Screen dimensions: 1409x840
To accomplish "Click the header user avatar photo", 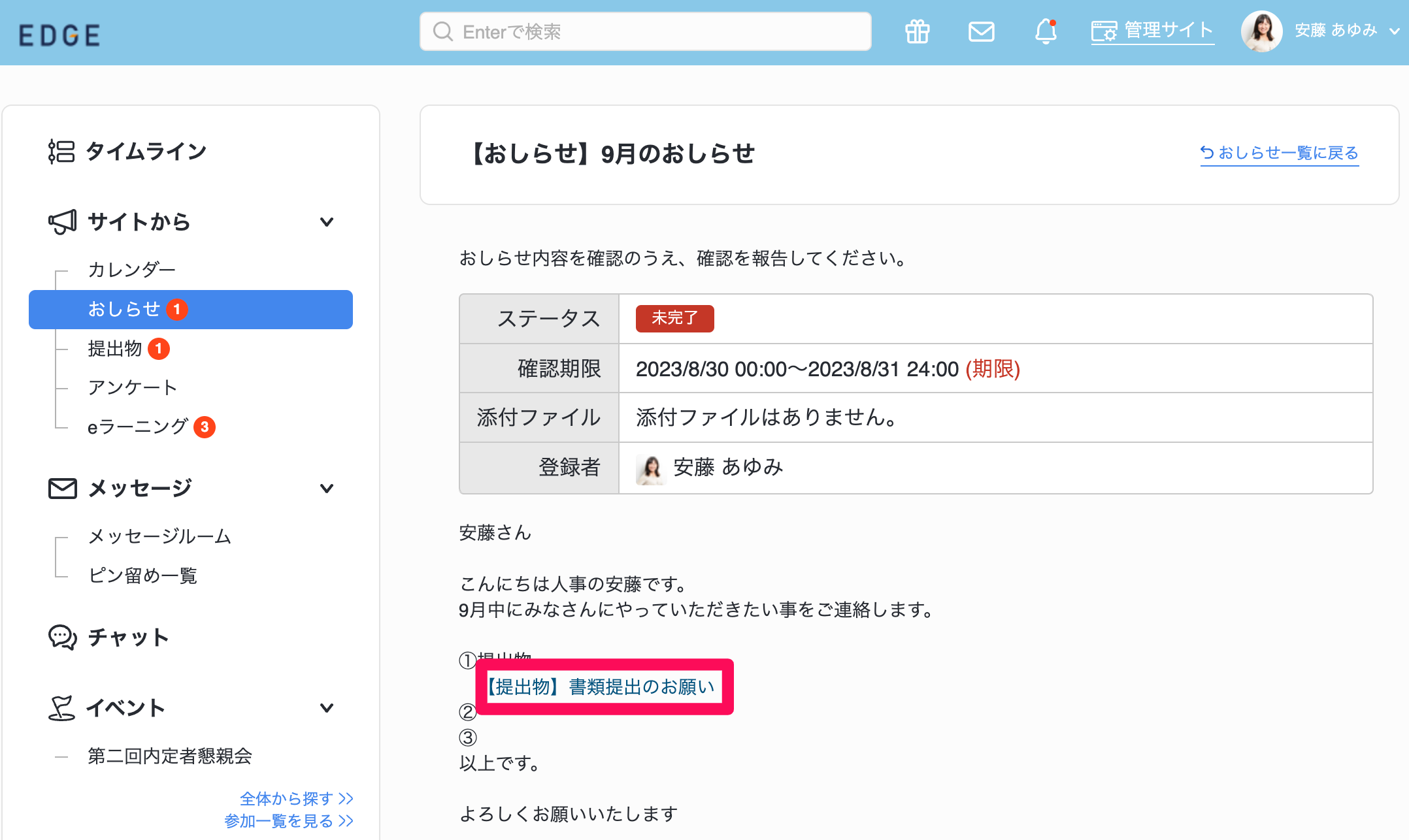I will 1261,31.
